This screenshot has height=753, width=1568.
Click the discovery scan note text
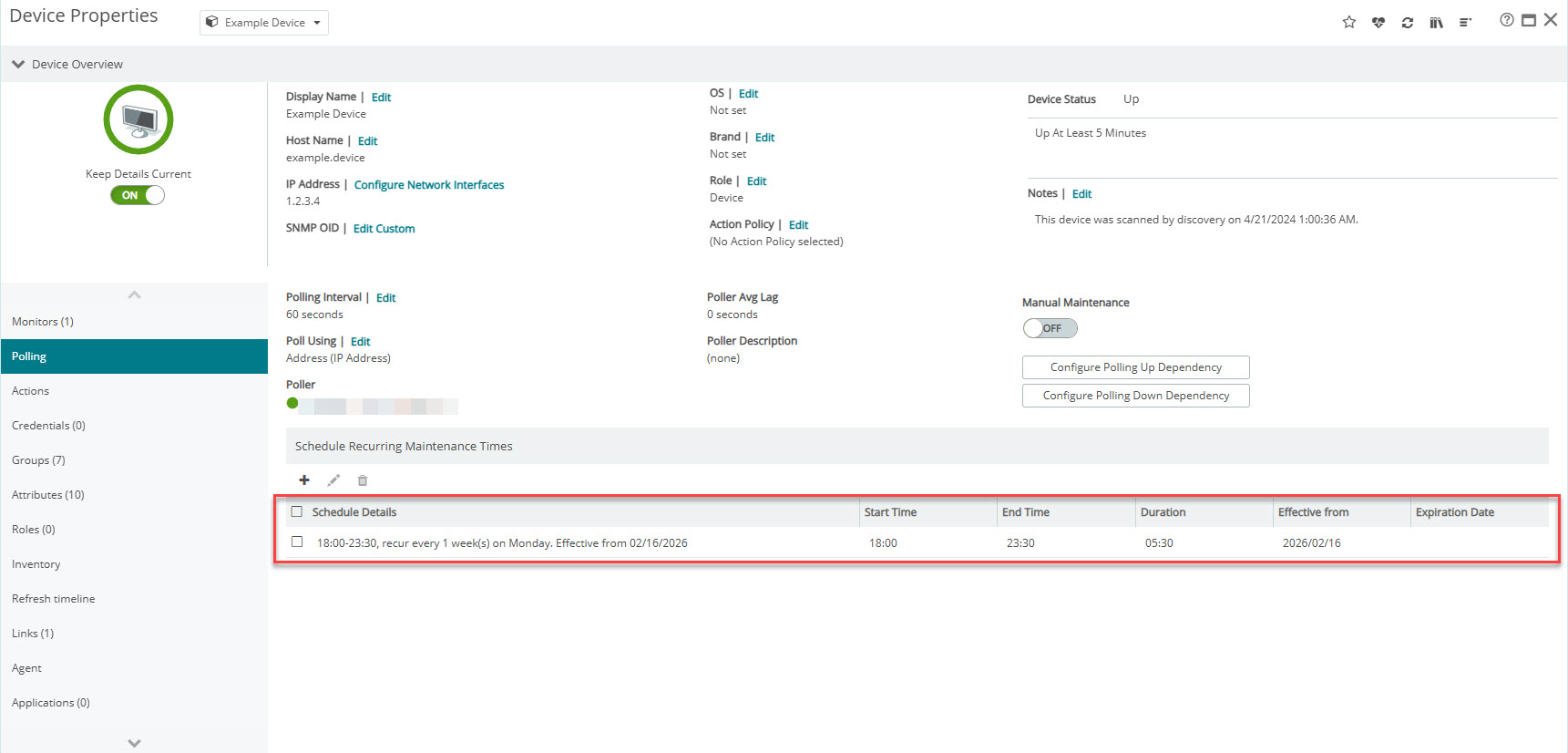pyautogui.click(x=1196, y=220)
